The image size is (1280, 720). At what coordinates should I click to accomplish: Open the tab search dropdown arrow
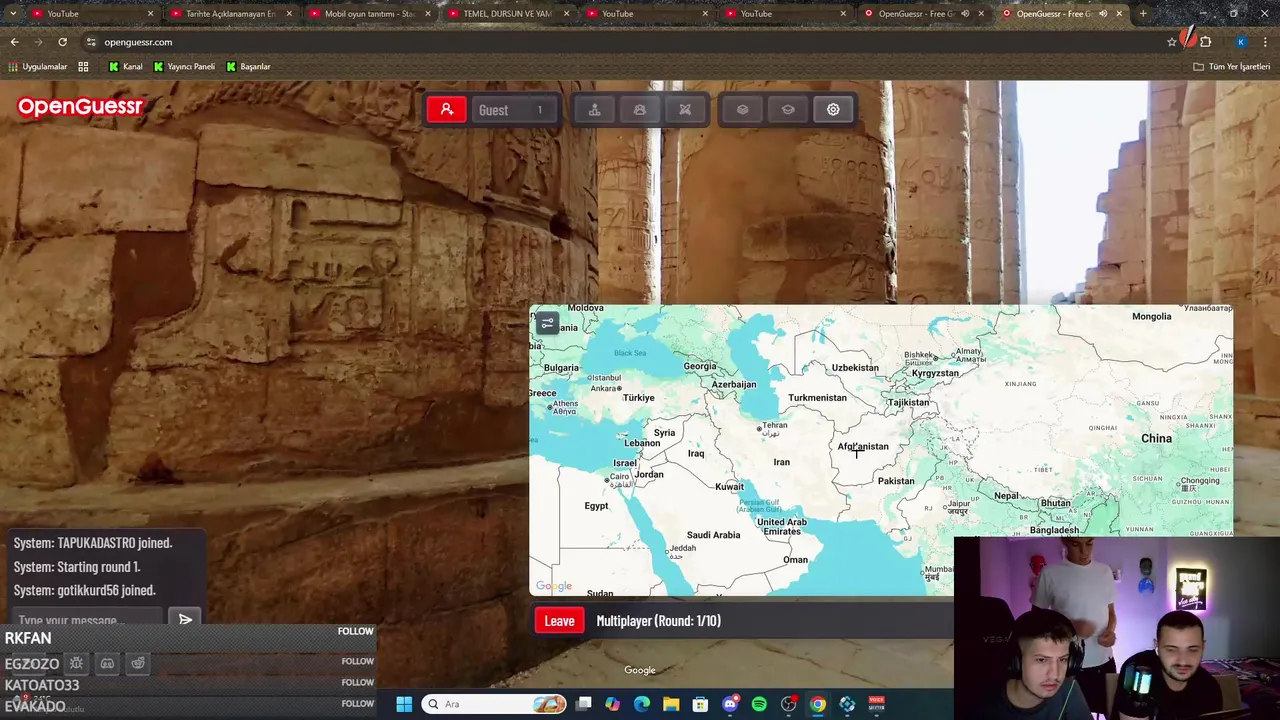(12, 14)
